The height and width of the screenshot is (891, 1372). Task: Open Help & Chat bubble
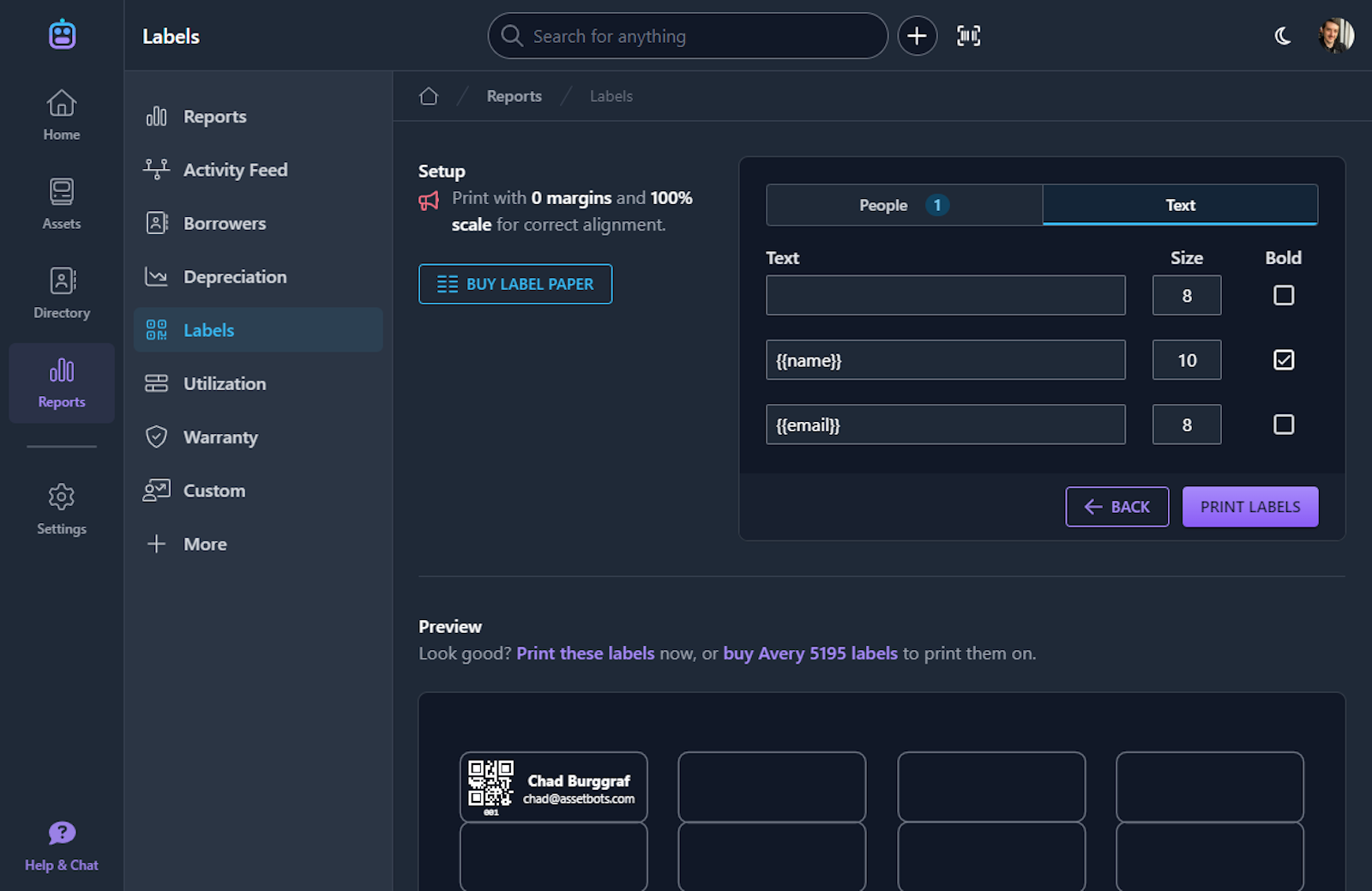click(x=62, y=846)
